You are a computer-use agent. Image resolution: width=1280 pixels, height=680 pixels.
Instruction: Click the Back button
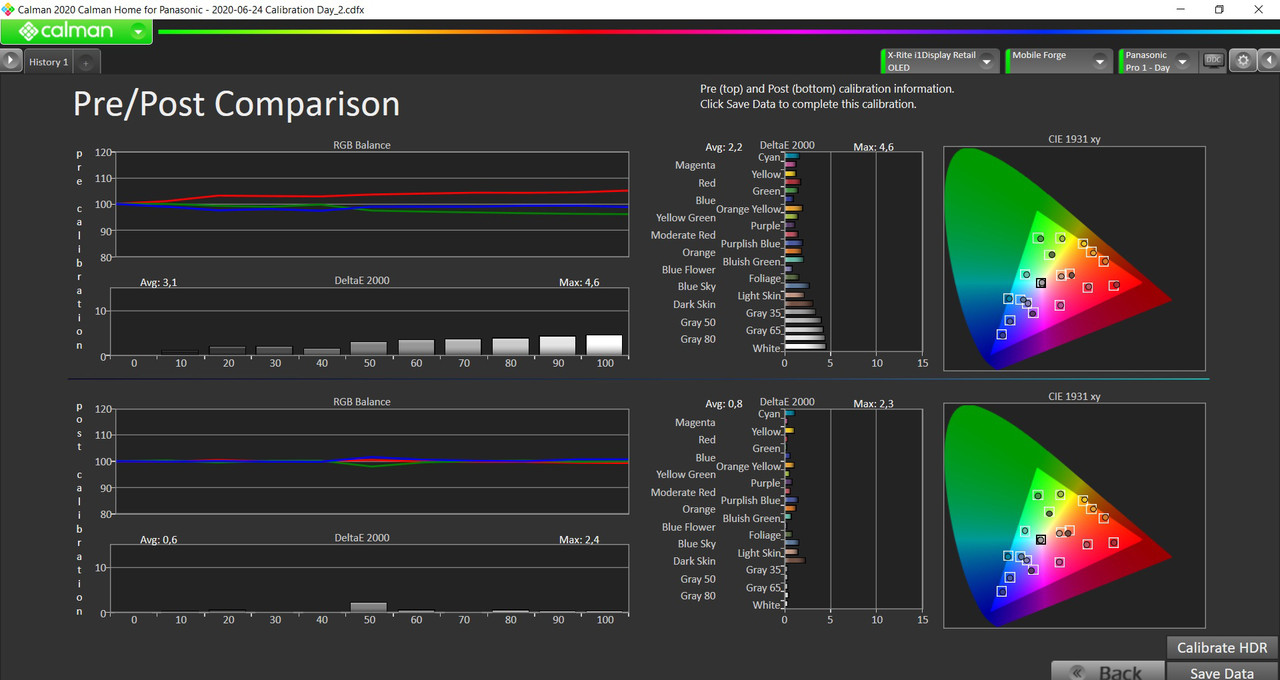pos(1108,672)
